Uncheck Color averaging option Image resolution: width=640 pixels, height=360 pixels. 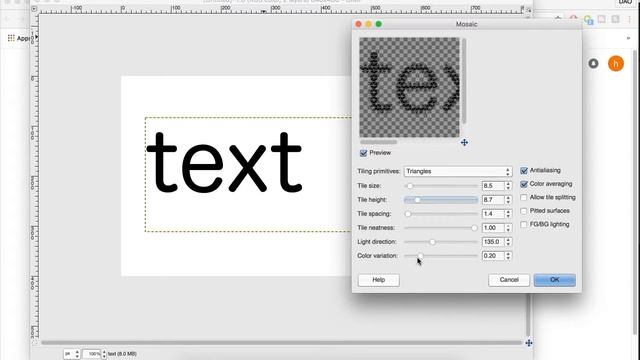[x=524, y=184]
